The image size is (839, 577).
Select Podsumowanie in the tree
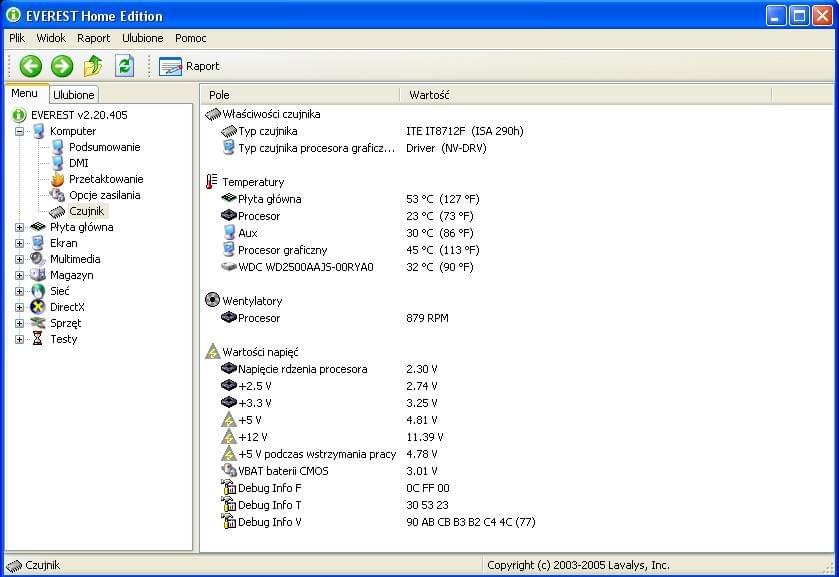click(104, 147)
